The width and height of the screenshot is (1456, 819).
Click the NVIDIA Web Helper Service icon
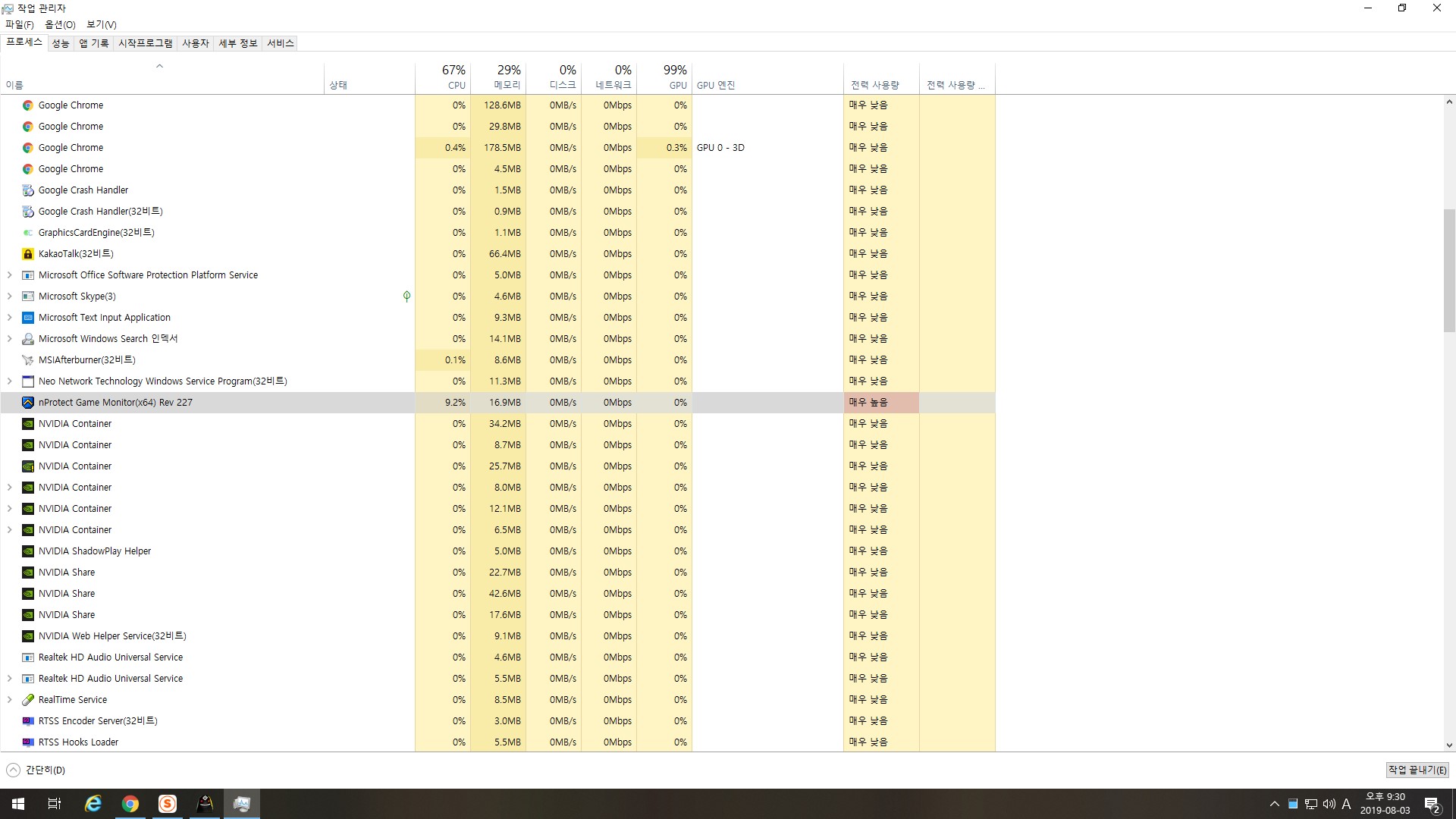pos(28,636)
